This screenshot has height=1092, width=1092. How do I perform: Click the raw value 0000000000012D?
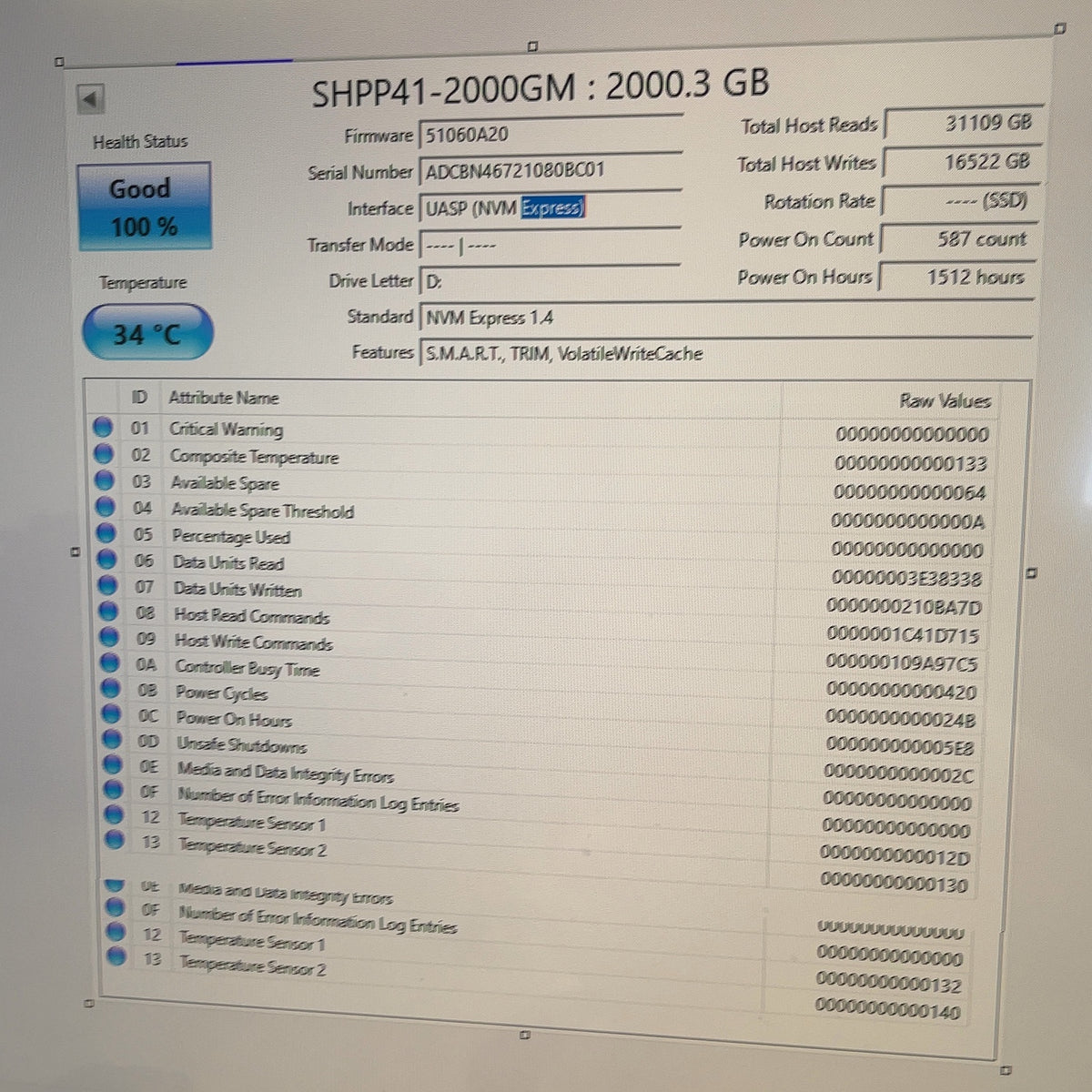pyautogui.click(x=895, y=856)
